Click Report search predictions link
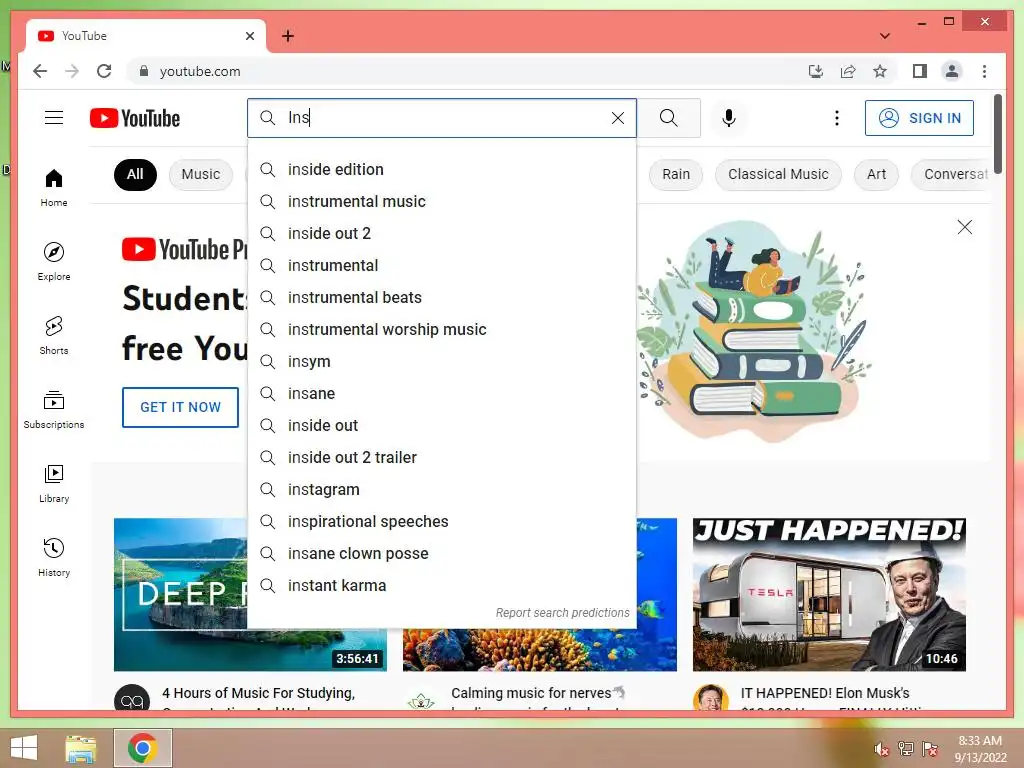 point(562,613)
